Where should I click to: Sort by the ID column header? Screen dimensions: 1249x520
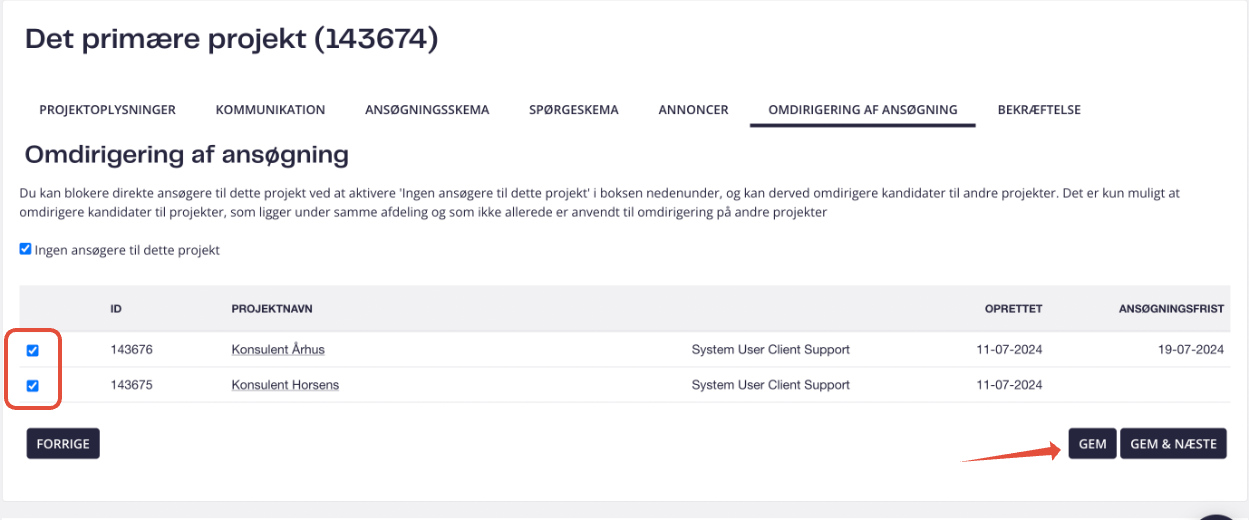point(116,309)
